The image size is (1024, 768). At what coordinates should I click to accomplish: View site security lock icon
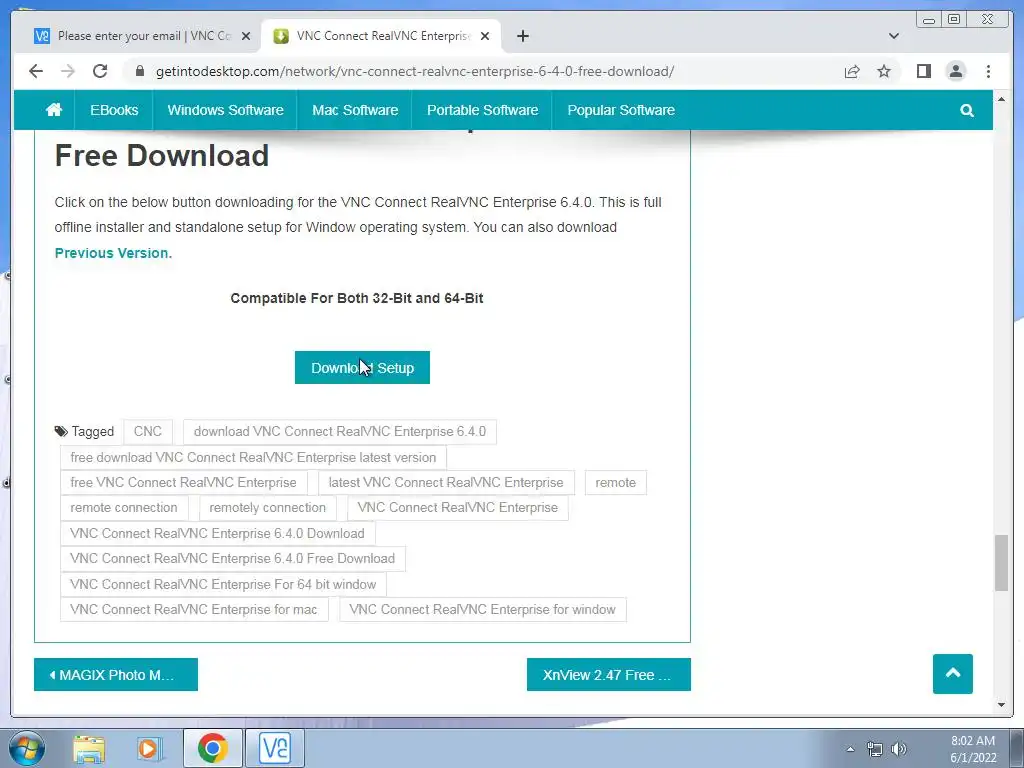[x=140, y=71]
